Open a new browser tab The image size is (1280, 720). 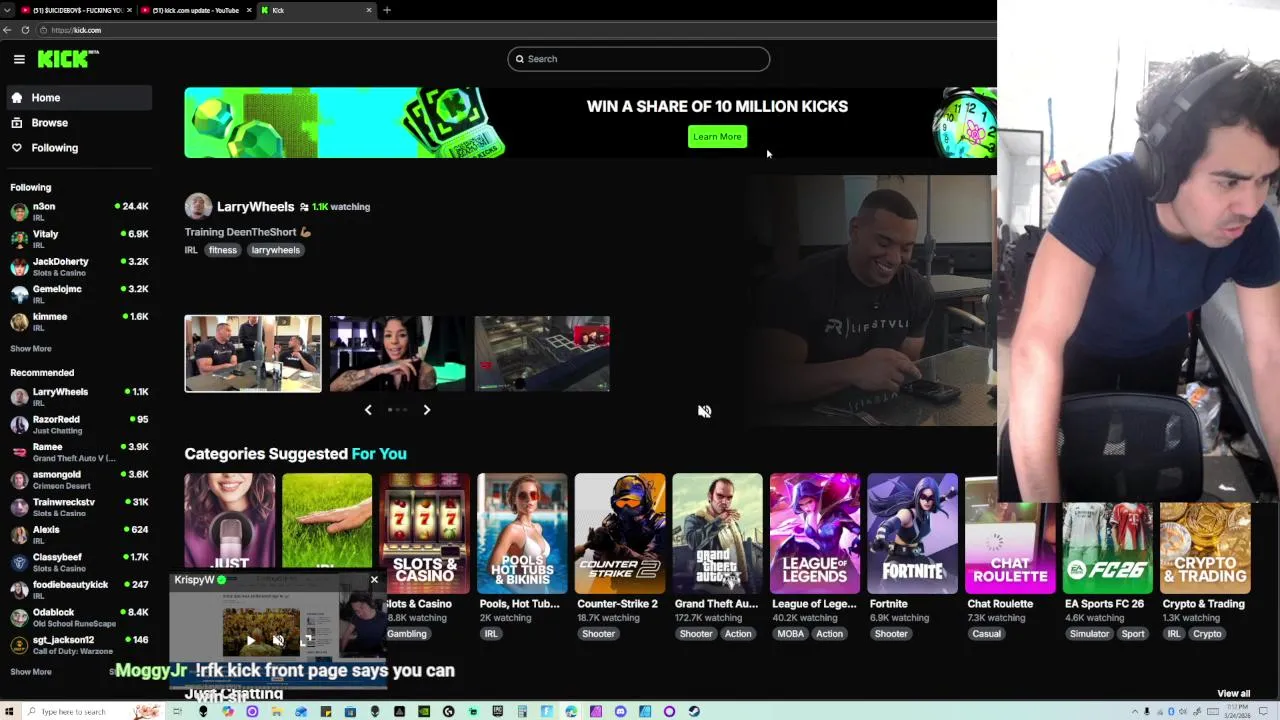click(x=387, y=10)
